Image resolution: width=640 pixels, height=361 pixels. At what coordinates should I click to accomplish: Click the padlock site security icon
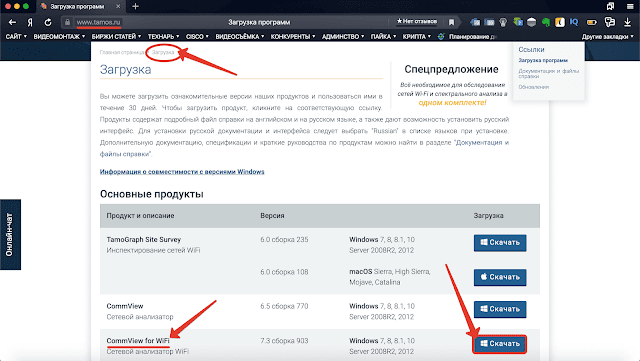67,22
